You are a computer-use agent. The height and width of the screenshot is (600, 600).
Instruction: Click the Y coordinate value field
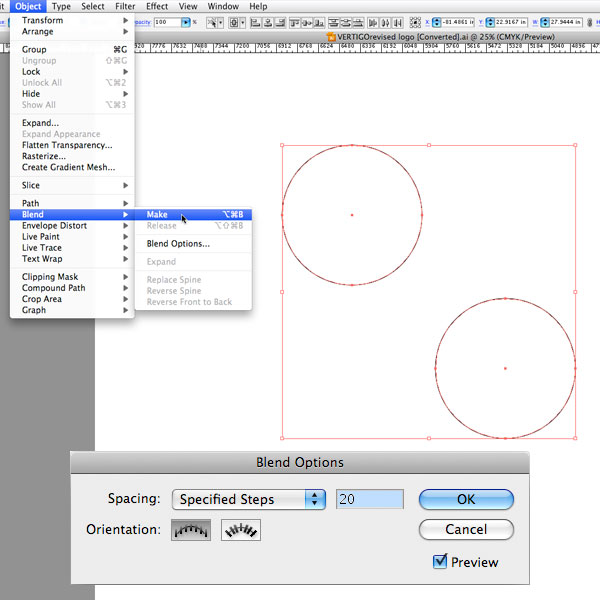coord(511,23)
